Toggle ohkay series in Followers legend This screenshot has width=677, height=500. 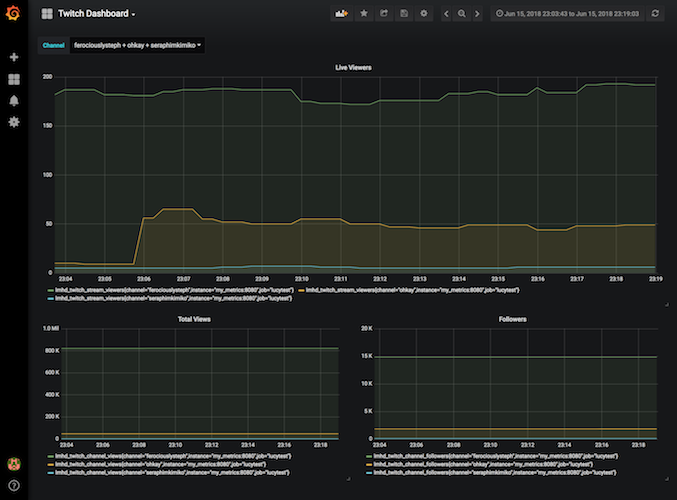[x=483, y=465]
